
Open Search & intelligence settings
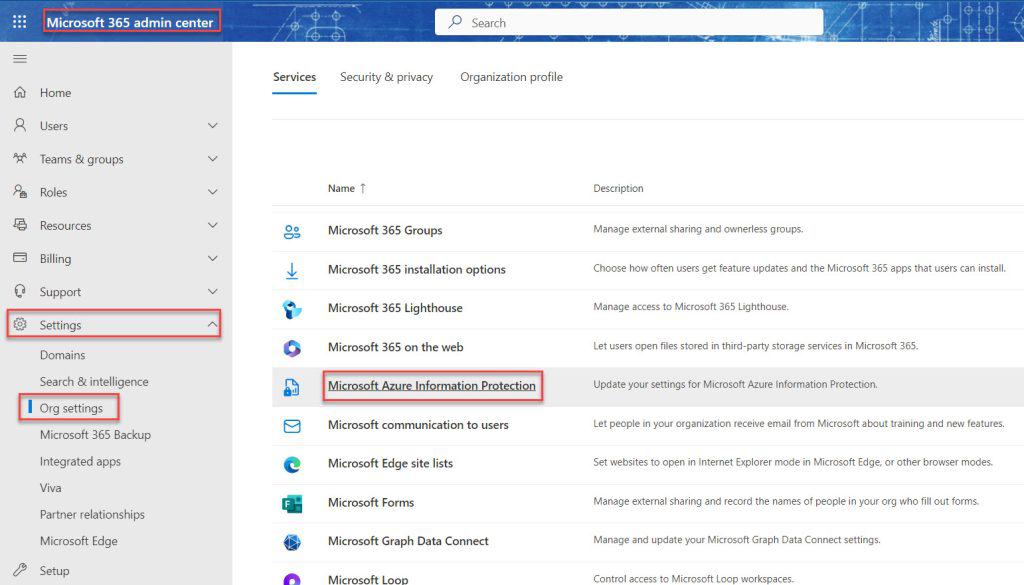click(94, 382)
